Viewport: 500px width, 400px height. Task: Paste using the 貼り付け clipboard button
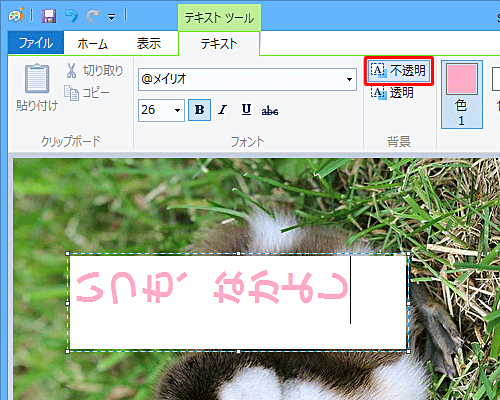tap(37, 87)
